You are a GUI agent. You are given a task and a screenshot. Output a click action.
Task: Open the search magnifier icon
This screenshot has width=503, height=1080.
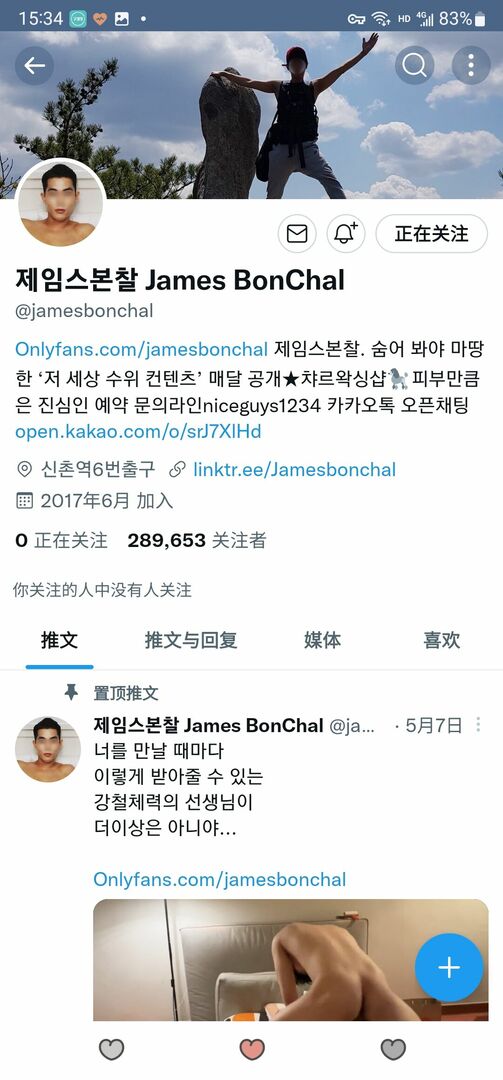click(x=415, y=65)
